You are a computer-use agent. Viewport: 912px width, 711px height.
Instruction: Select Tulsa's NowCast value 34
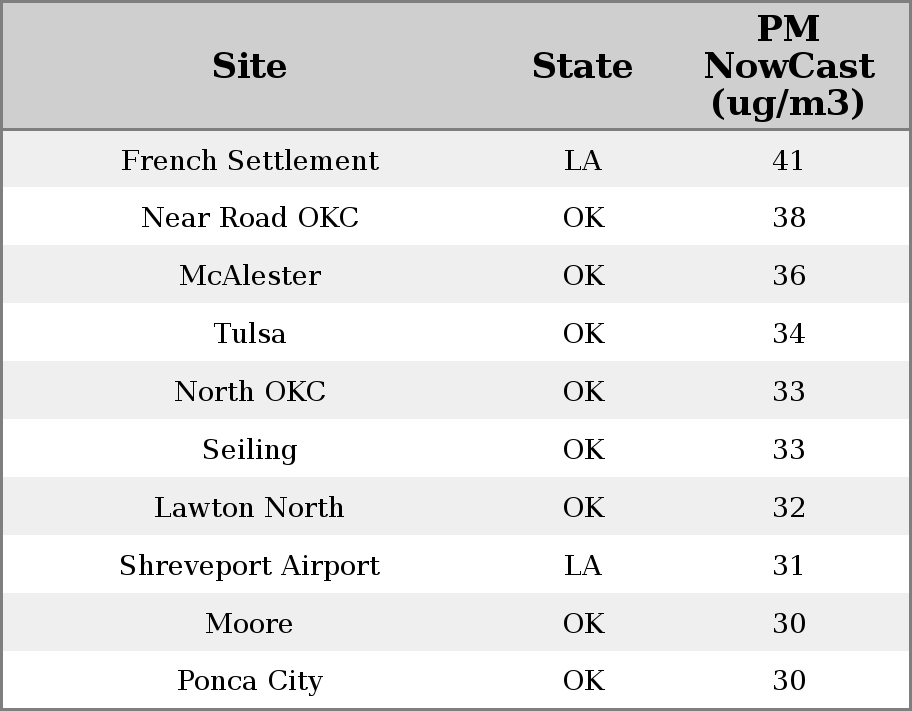pyautogui.click(x=788, y=334)
